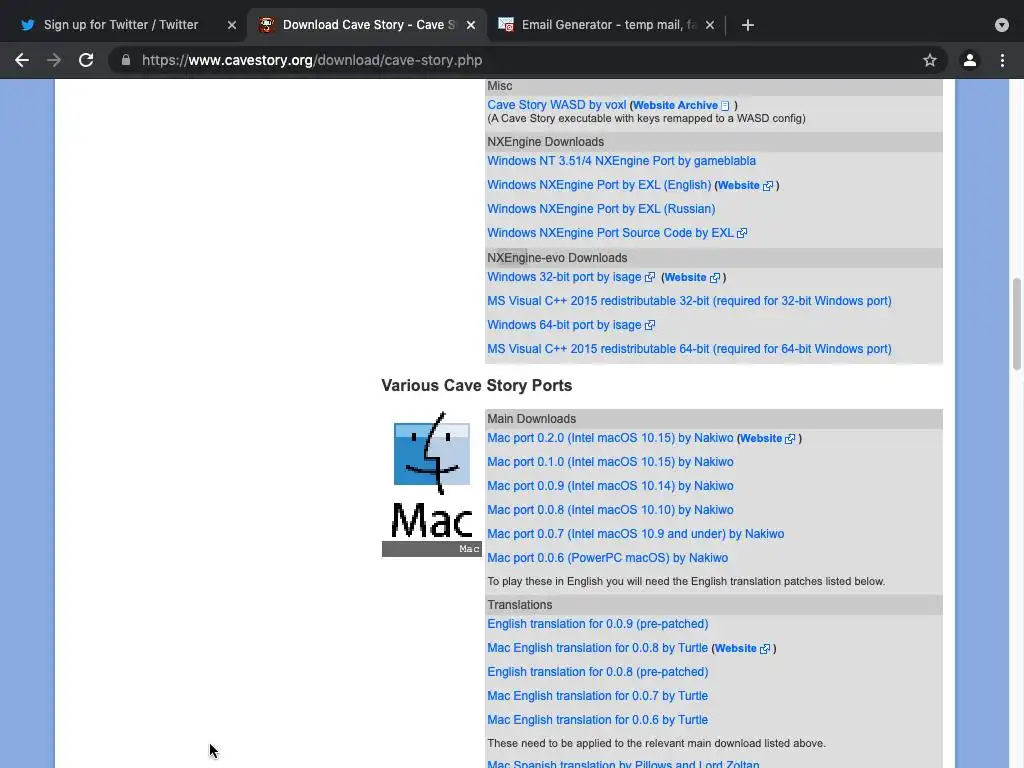This screenshot has height=768, width=1024.
Task: Open Cave Story WASD by voxl link
Action: (556, 104)
